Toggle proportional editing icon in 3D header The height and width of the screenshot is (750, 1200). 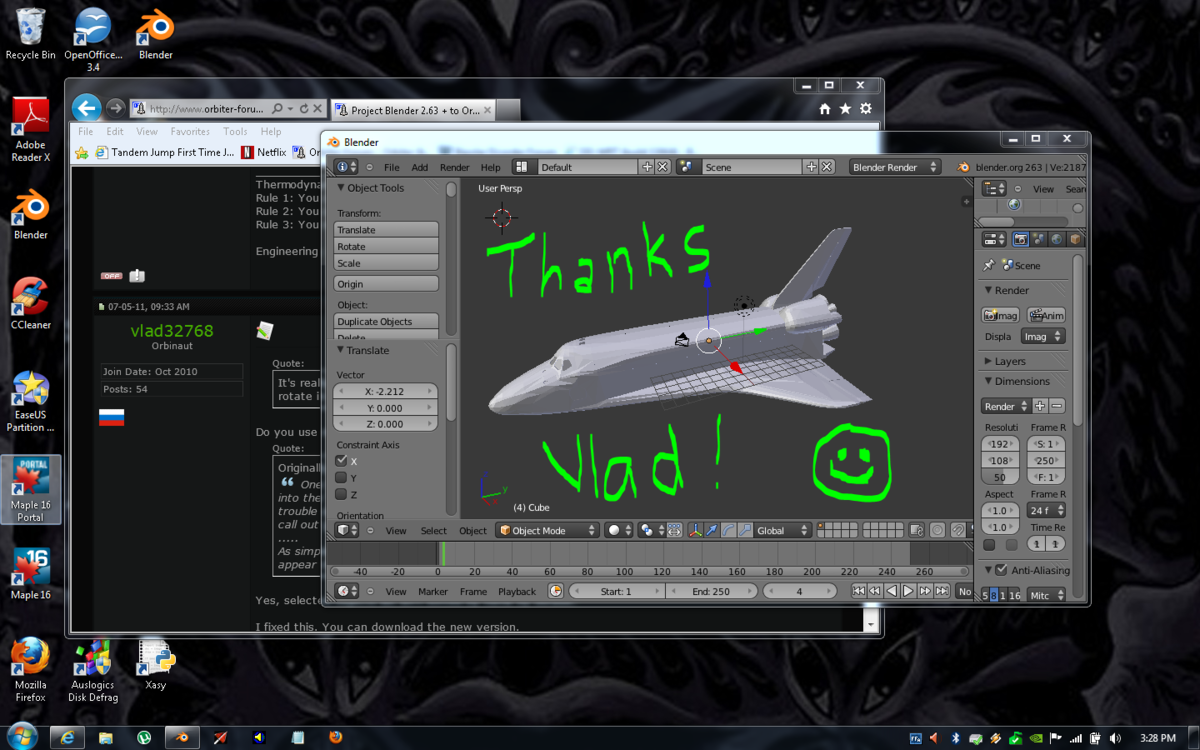tap(937, 530)
